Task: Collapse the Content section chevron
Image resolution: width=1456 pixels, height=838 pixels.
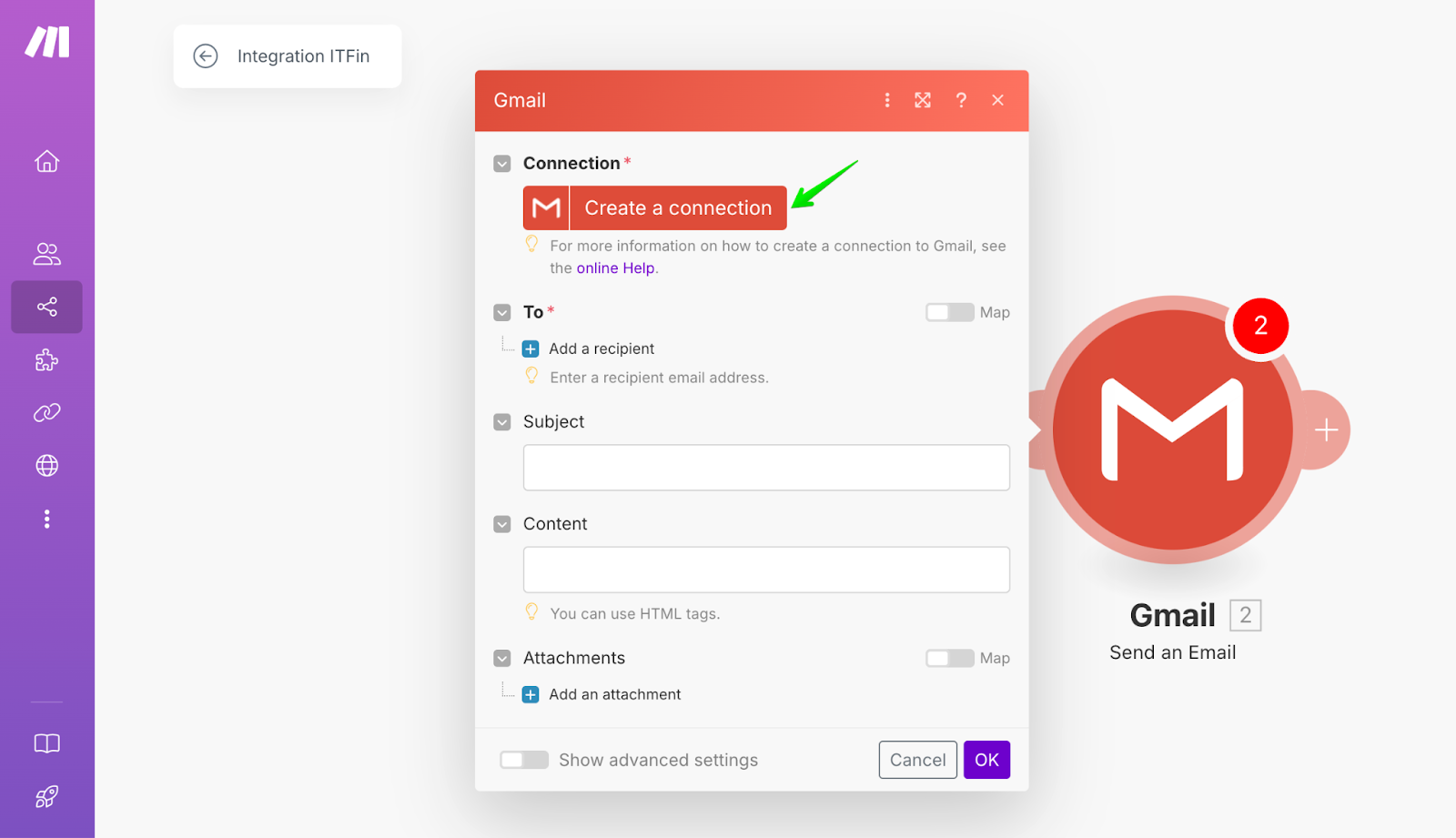Action: tap(502, 524)
